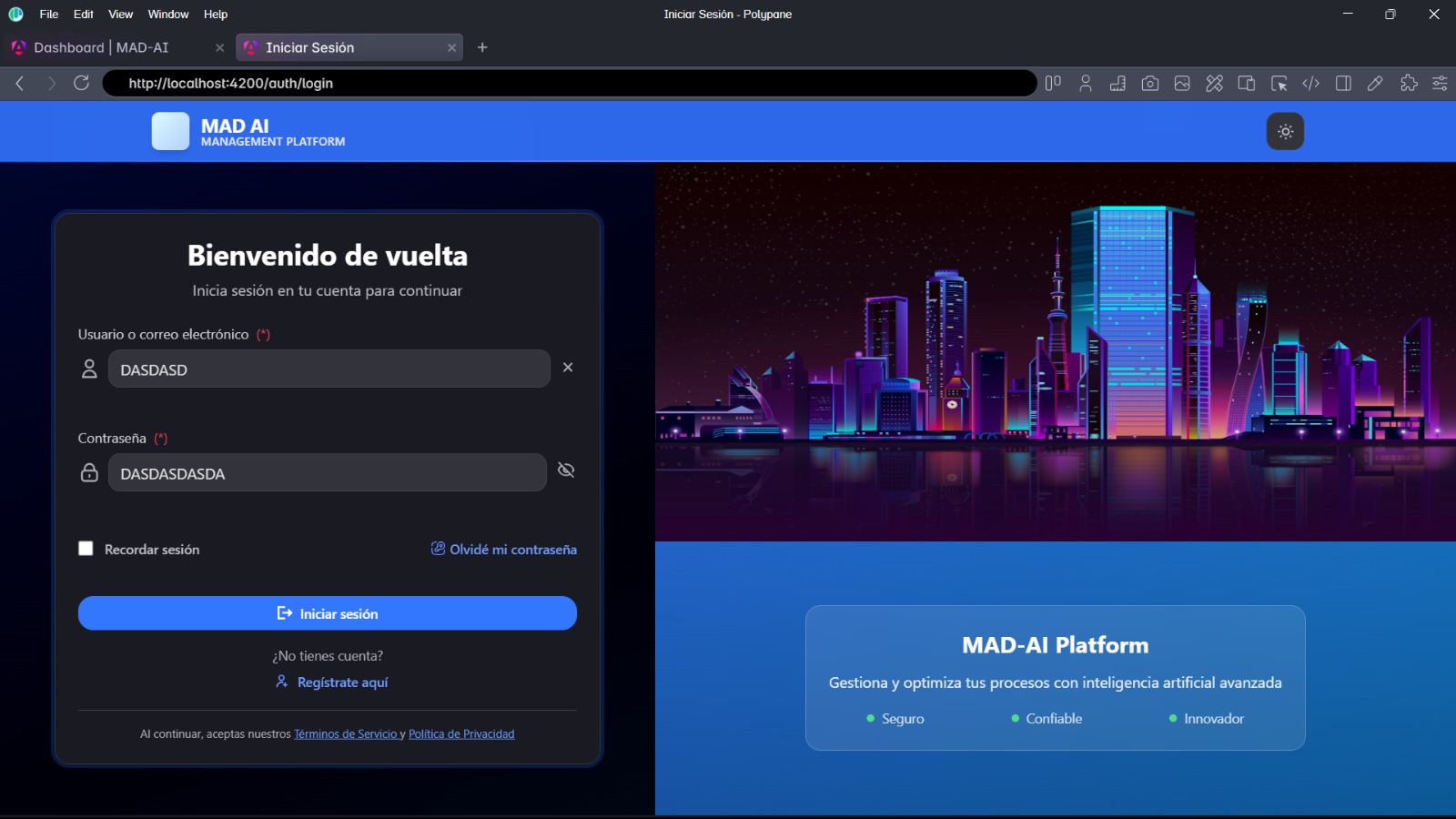The width and height of the screenshot is (1456, 819).
Task: Take a screenshot using the camera icon
Action: click(x=1150, y=83)
